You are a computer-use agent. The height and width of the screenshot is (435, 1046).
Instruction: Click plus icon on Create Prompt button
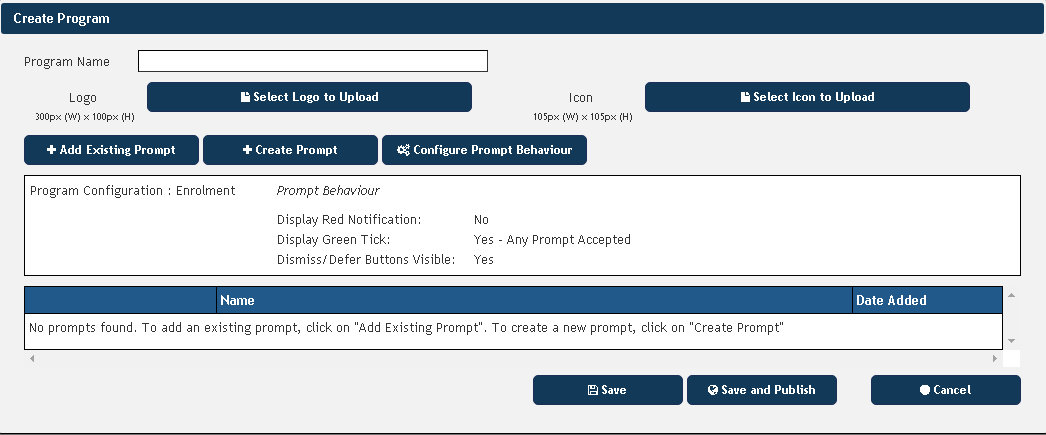click(247, 150)
